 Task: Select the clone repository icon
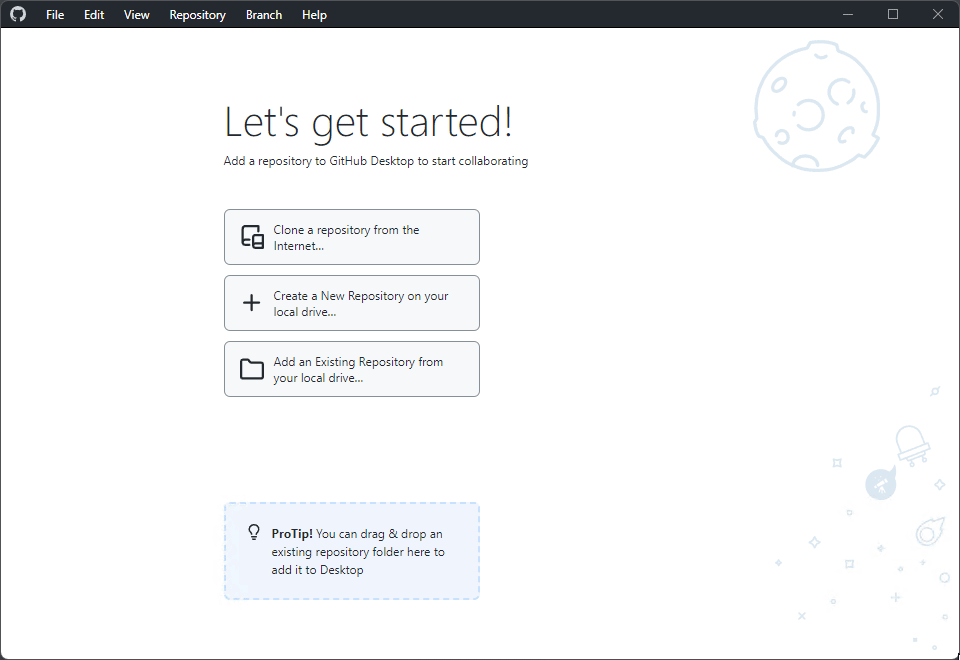point(252,237)
